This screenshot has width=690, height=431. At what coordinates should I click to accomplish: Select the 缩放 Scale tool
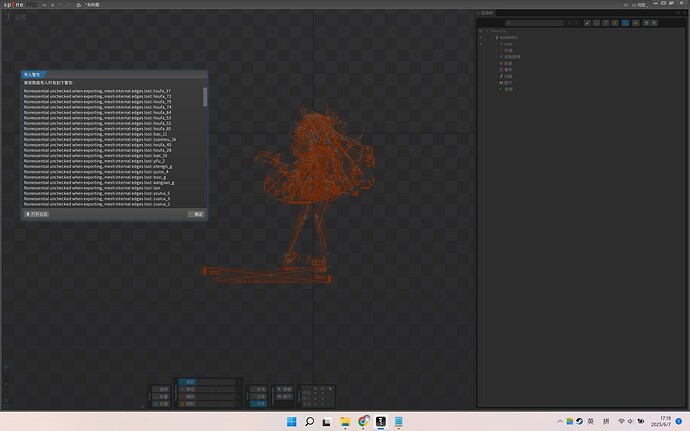[x=187, y=397]
